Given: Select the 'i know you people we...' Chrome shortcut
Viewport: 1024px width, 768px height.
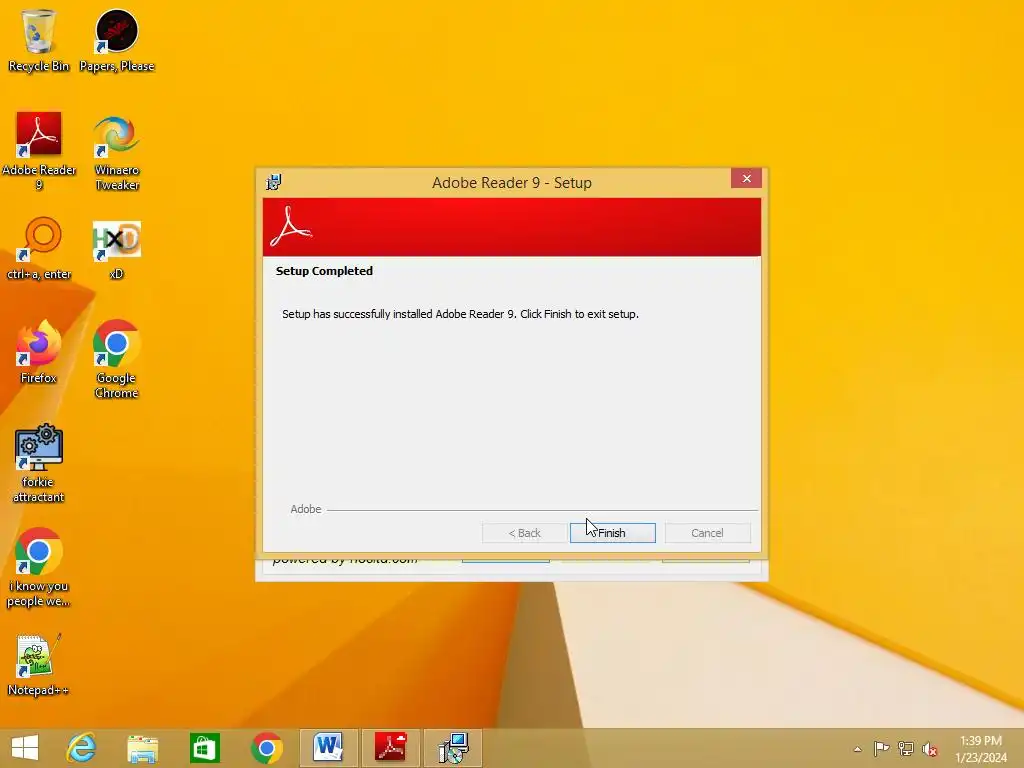Looking at the screenshot, I should point(39,568).
